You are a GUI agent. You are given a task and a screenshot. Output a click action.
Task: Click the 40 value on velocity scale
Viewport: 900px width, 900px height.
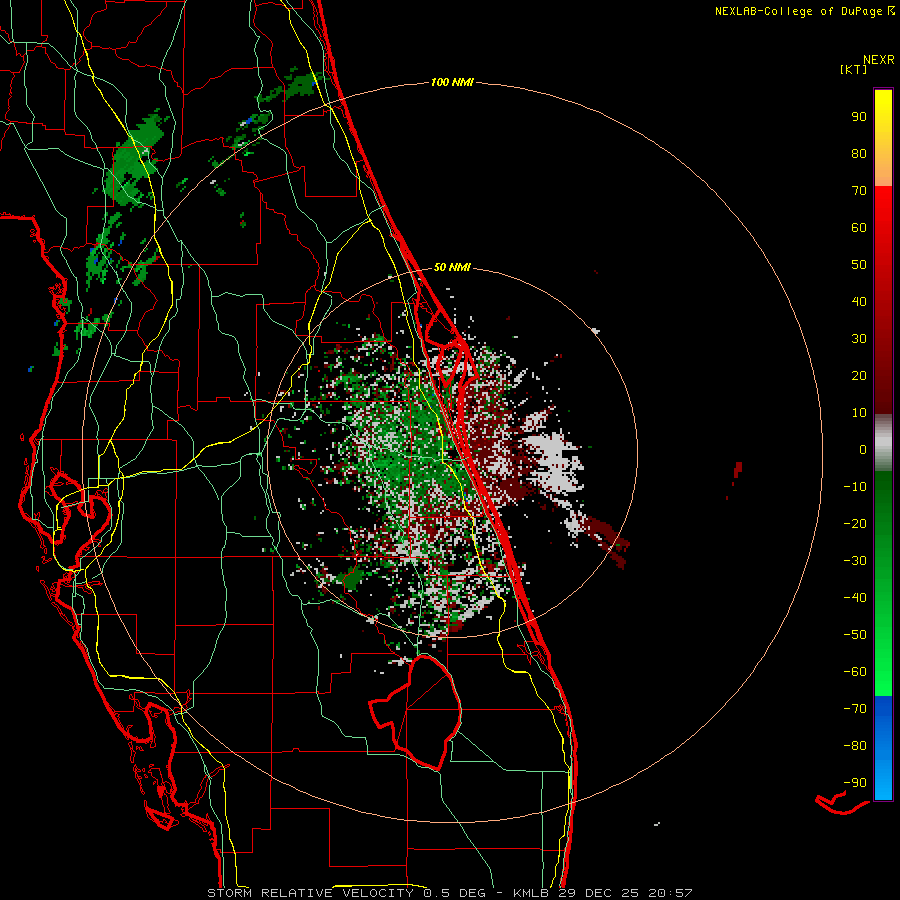859,302
